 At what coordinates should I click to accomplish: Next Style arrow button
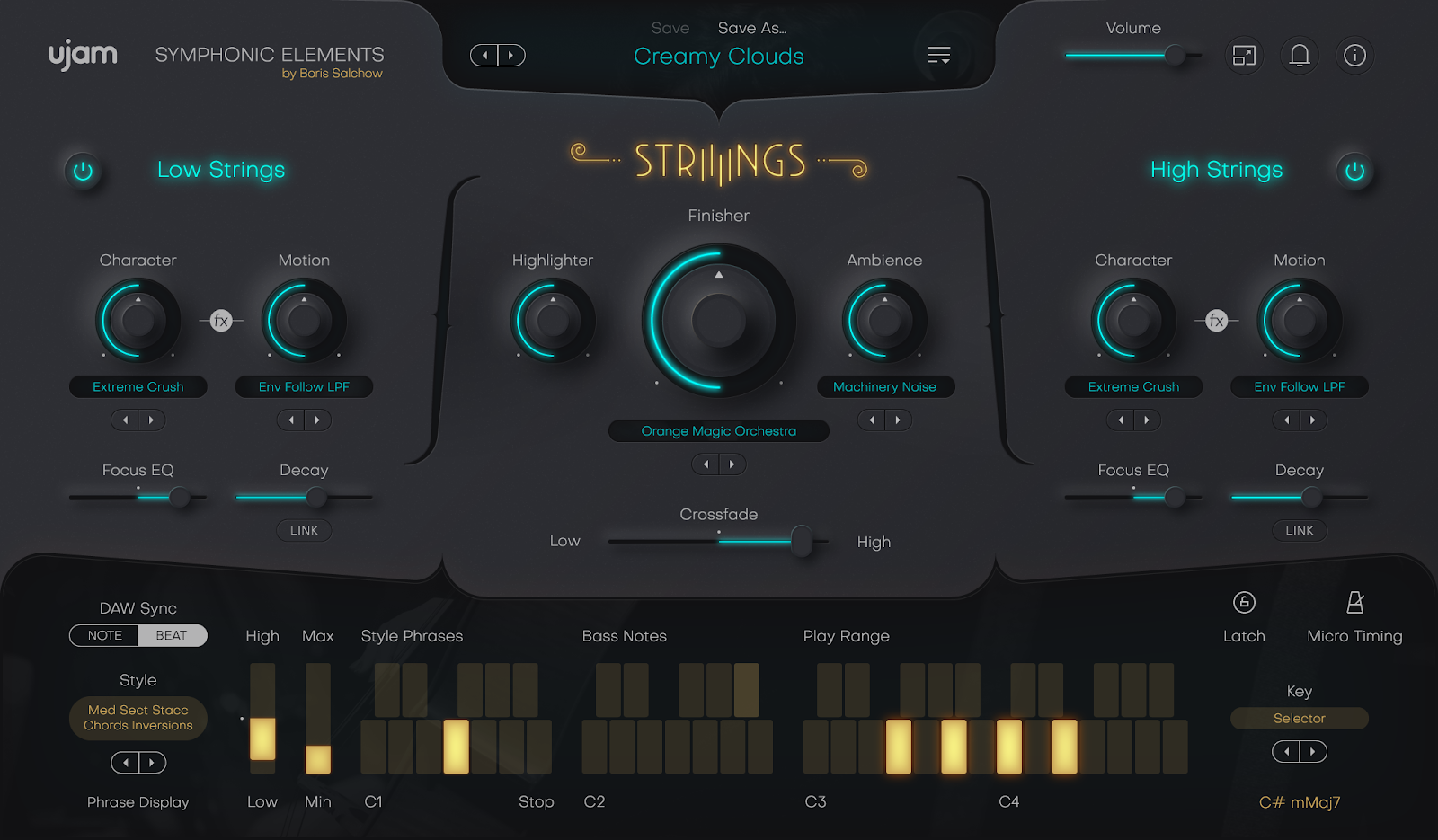[x=152, y=763]
